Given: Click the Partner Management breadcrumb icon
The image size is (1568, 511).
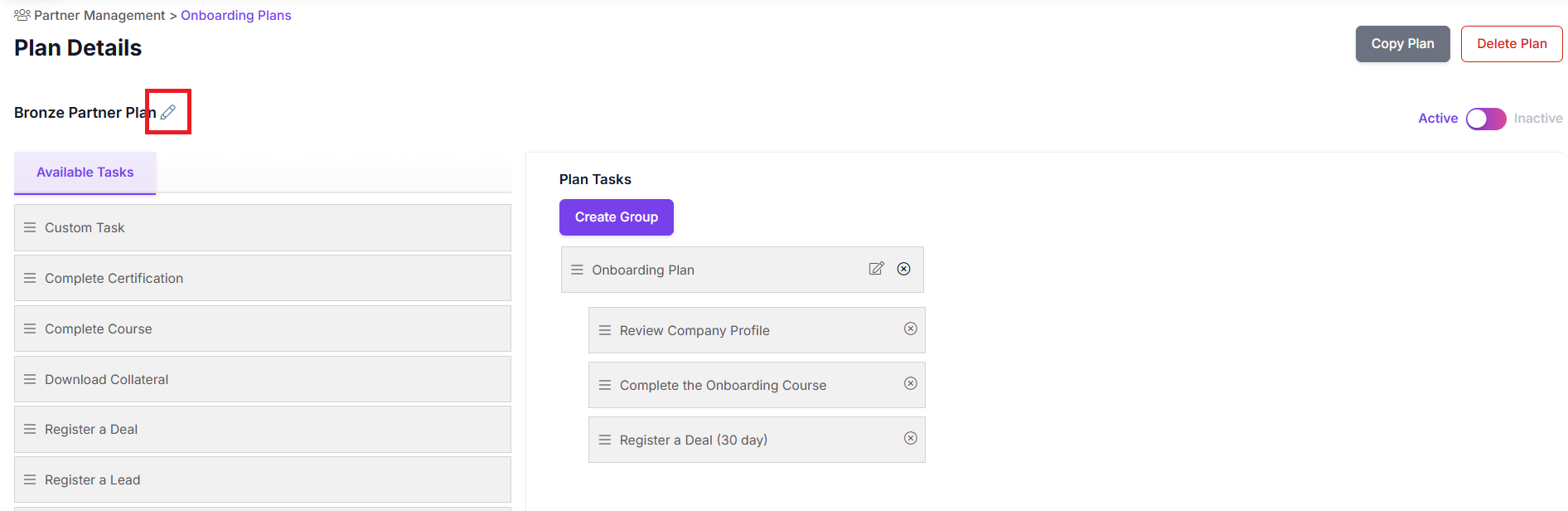Looking at the screenshot, I should 22,15.
